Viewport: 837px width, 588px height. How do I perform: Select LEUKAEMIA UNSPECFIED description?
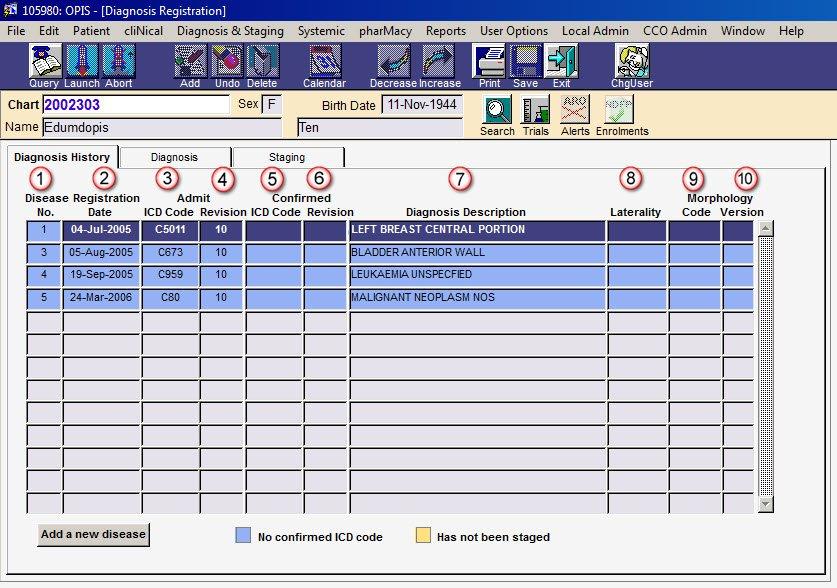click(478, 275)
